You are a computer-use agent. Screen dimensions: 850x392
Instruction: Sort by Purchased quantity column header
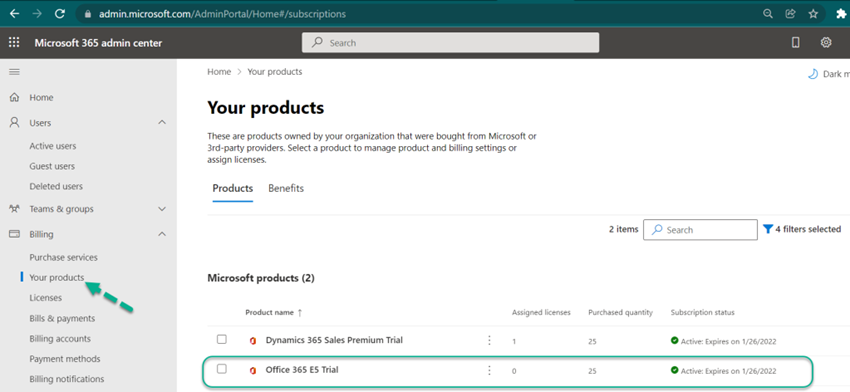pos(620,313)
